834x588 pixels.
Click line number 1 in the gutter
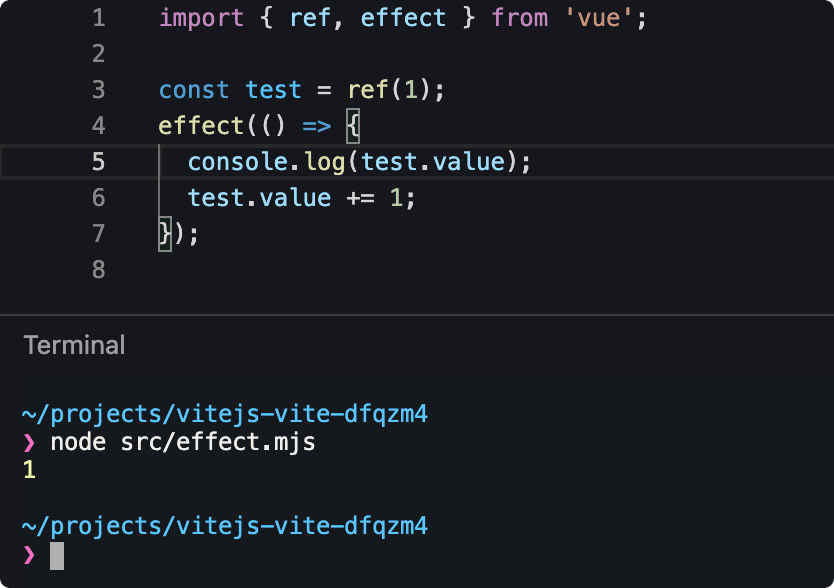[97, 19]
